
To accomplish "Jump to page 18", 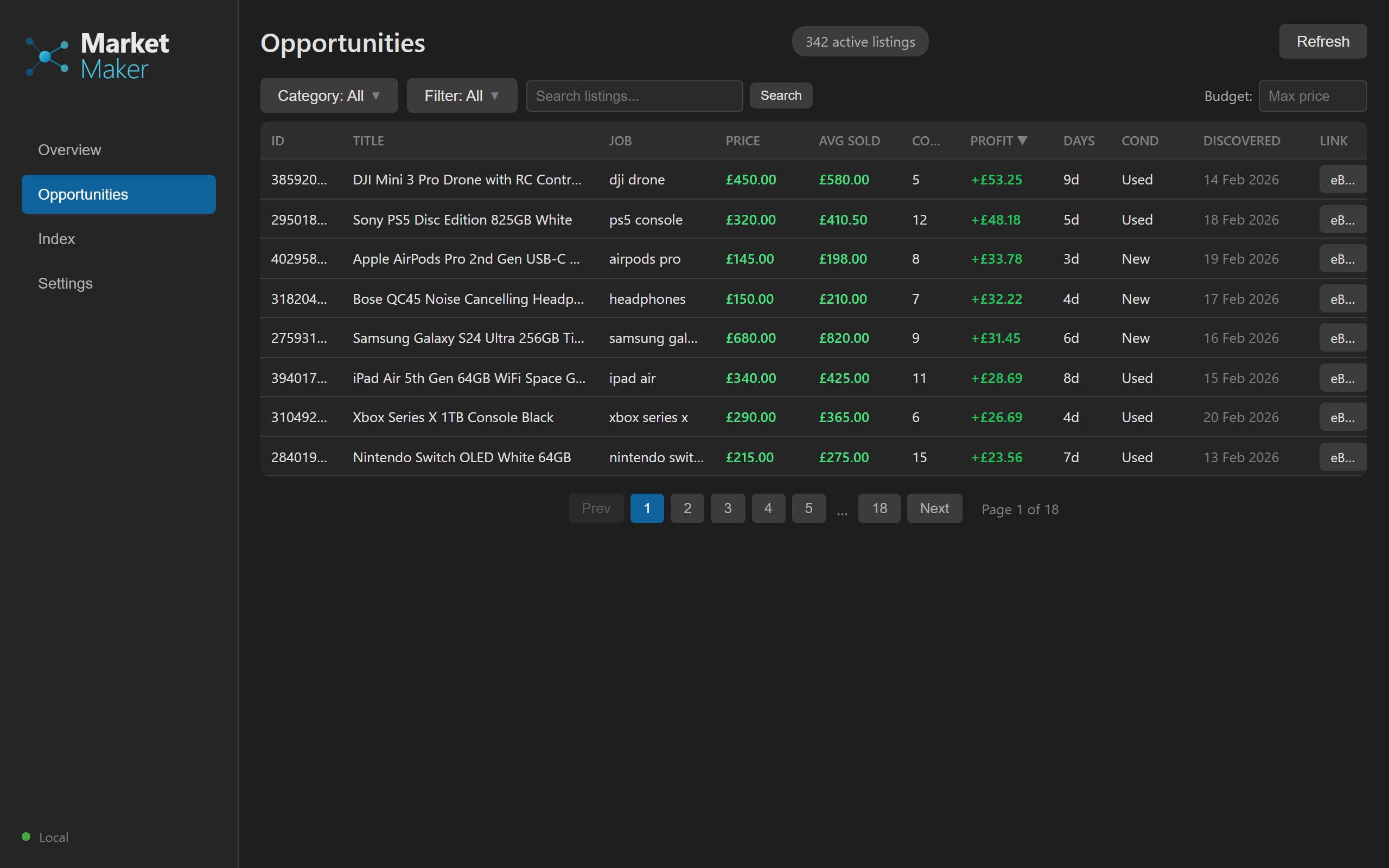I will pyautogui.click(x=879, y=508).
